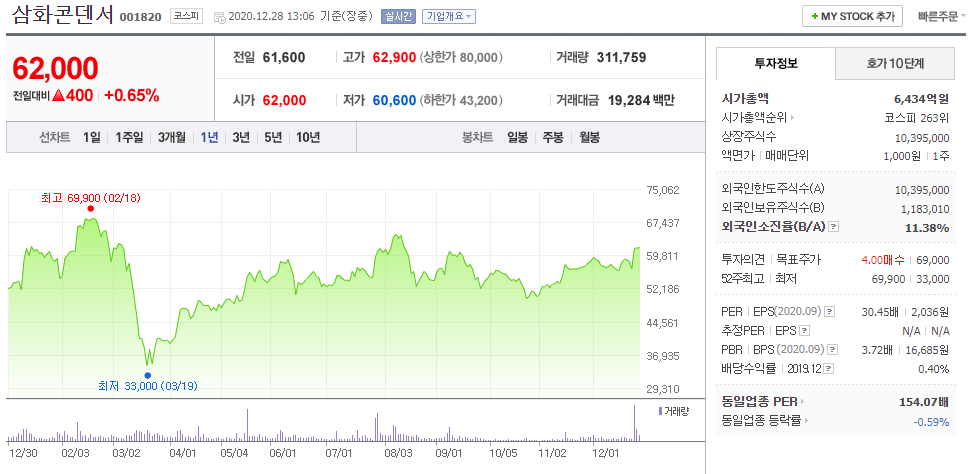The image size is (970, 474).
Task: Click the 상한가 80,000 limit text
Action: [x=461, y=58]
